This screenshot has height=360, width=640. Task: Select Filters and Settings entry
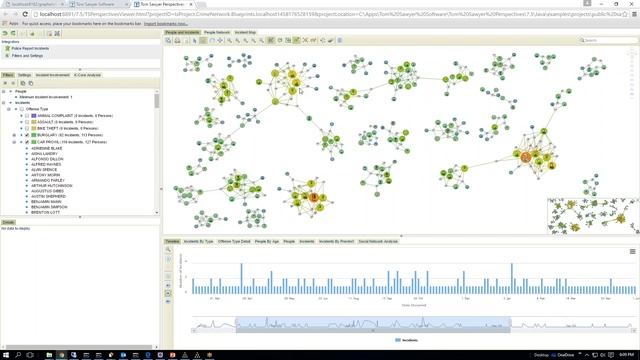(x=27, y=56)
